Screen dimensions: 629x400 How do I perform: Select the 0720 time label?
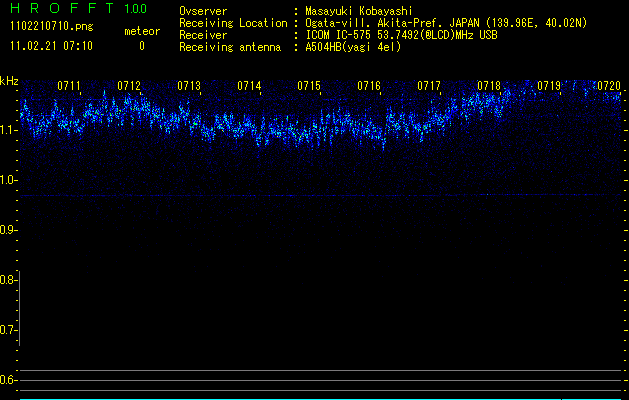(x=608, y=86)
